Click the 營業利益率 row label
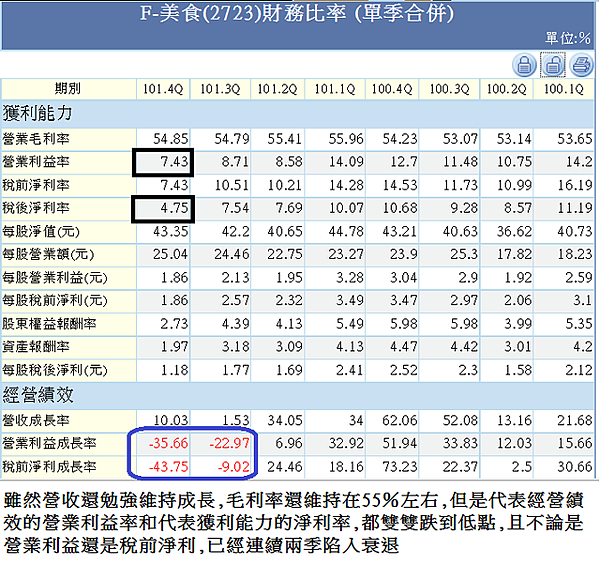The width and height of the screenshot is (600, 564). [36, 162]
